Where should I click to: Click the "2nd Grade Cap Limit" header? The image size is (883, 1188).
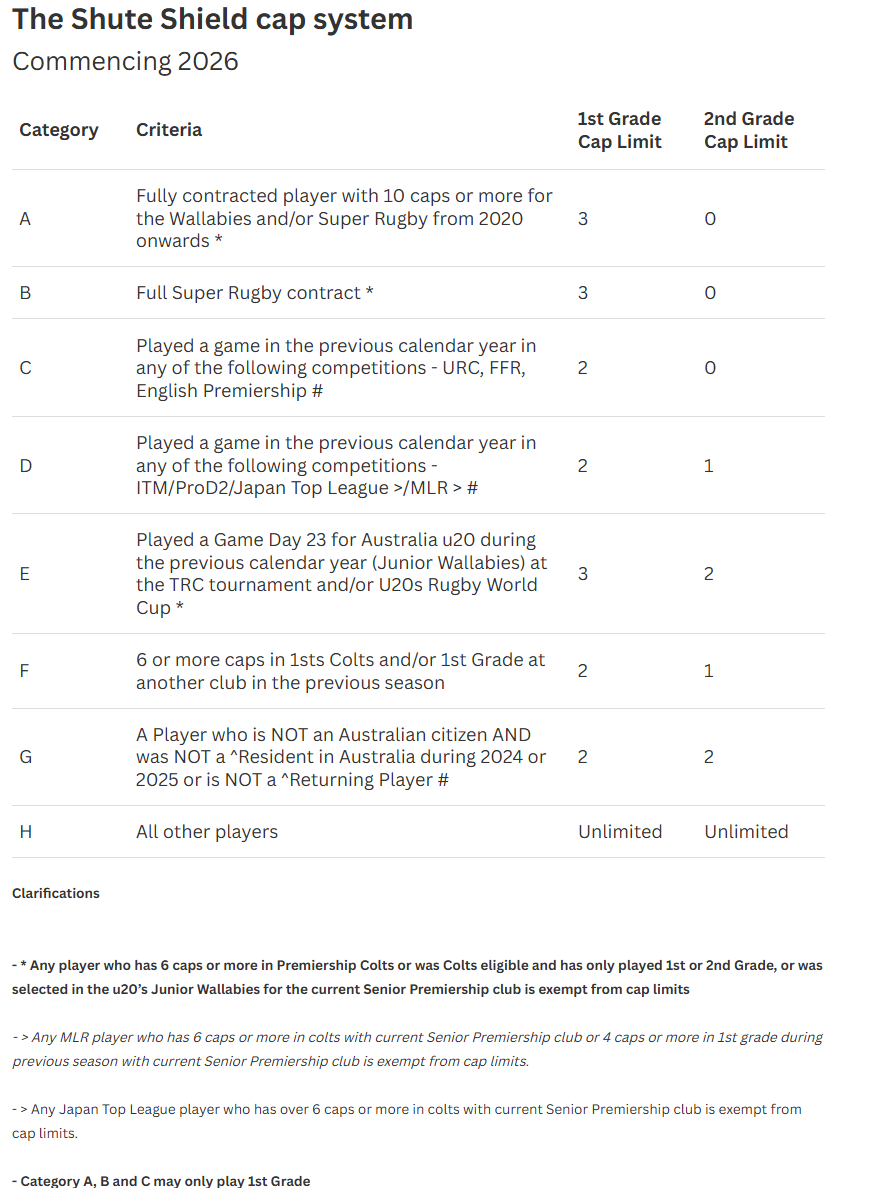[748, 130]
